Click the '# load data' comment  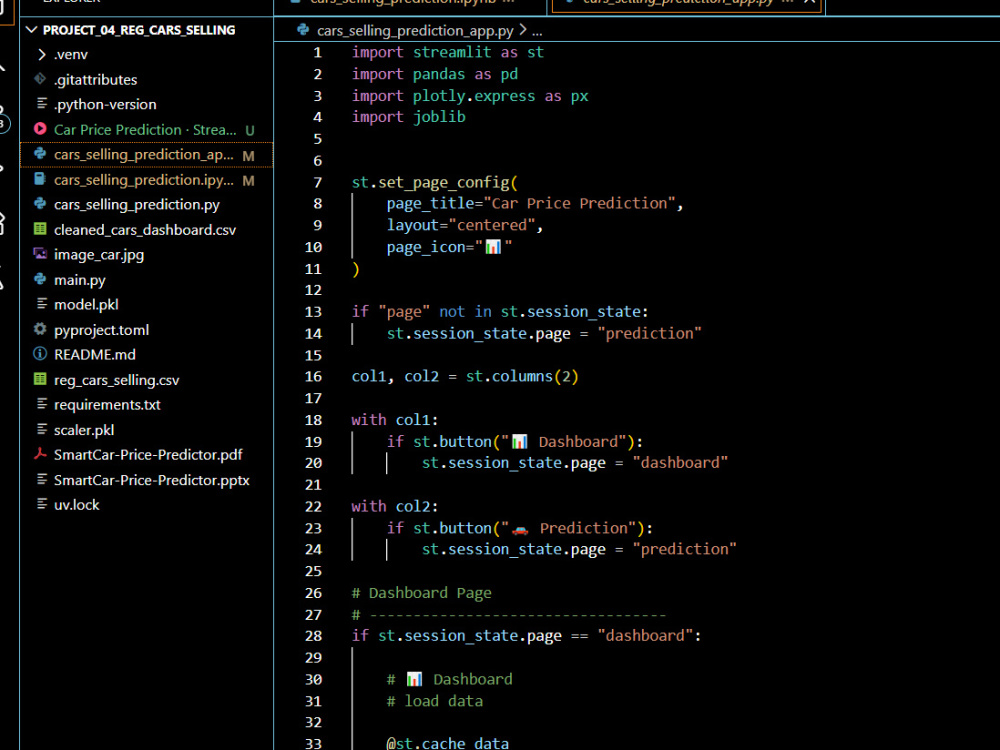(435, 701)
